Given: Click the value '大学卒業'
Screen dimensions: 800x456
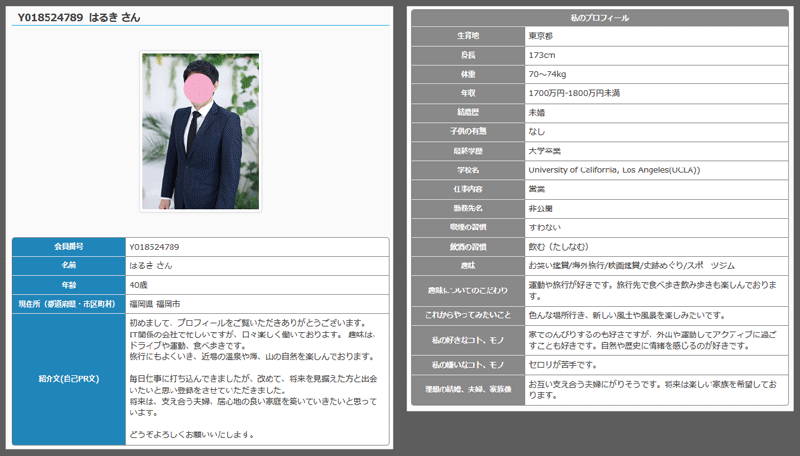Looking at the screenshot, I should point(545,151).
